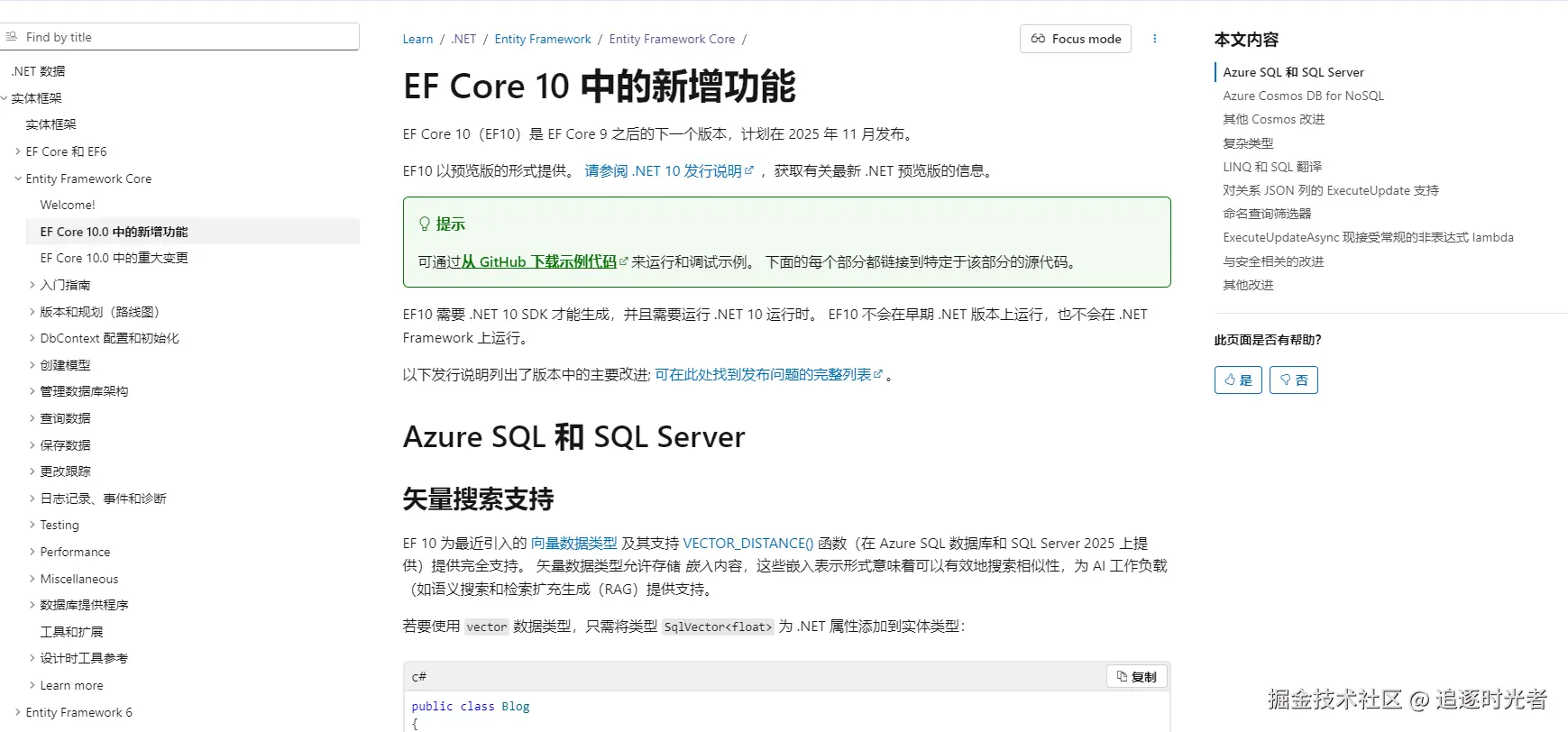1568x732 pixels.
Task: Open the 实体框架 child page
Action: coord(50,124)
